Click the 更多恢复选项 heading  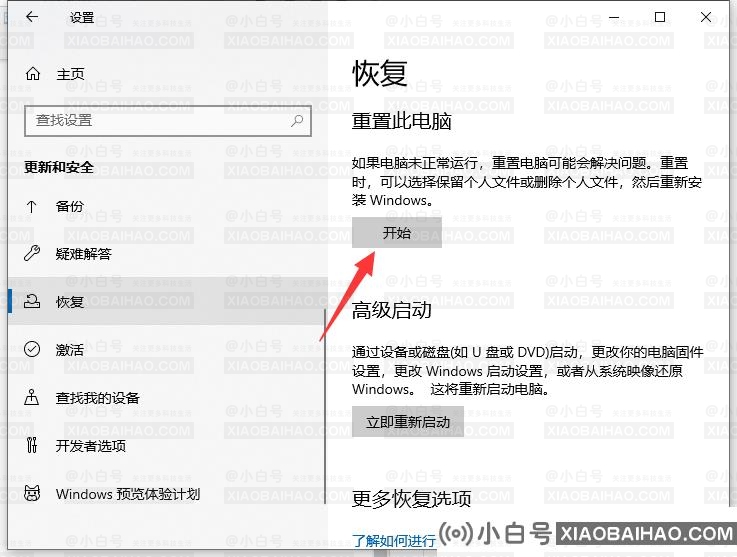(x=411, y=498)
